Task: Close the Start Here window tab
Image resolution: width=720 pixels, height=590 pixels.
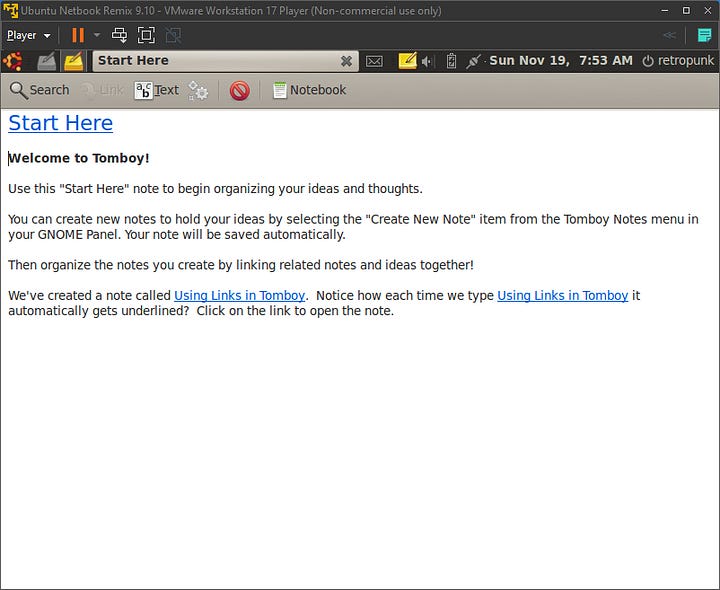Action: click(x=347, y=61)
